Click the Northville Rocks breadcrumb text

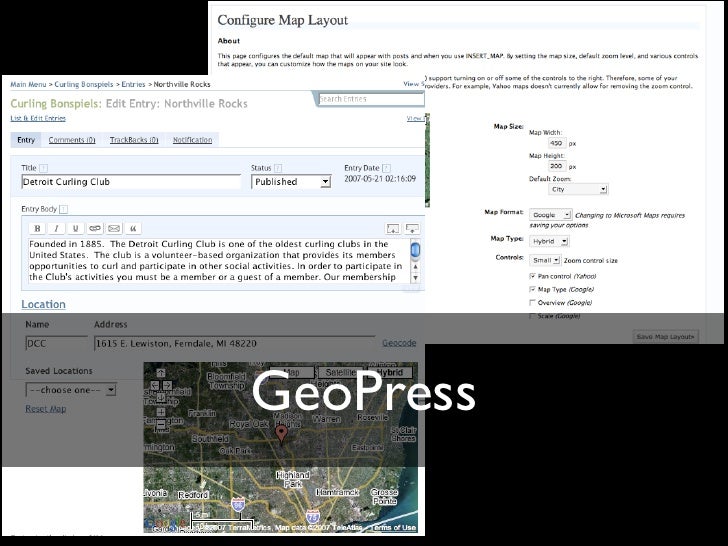click(x=182, y=84)
